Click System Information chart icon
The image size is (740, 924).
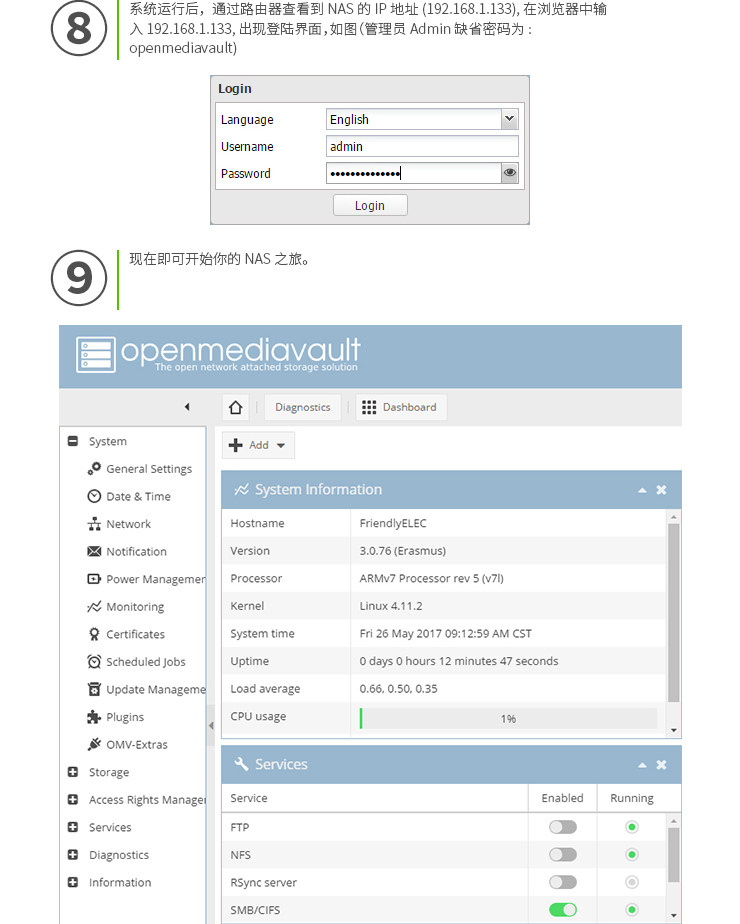(241, 490)
